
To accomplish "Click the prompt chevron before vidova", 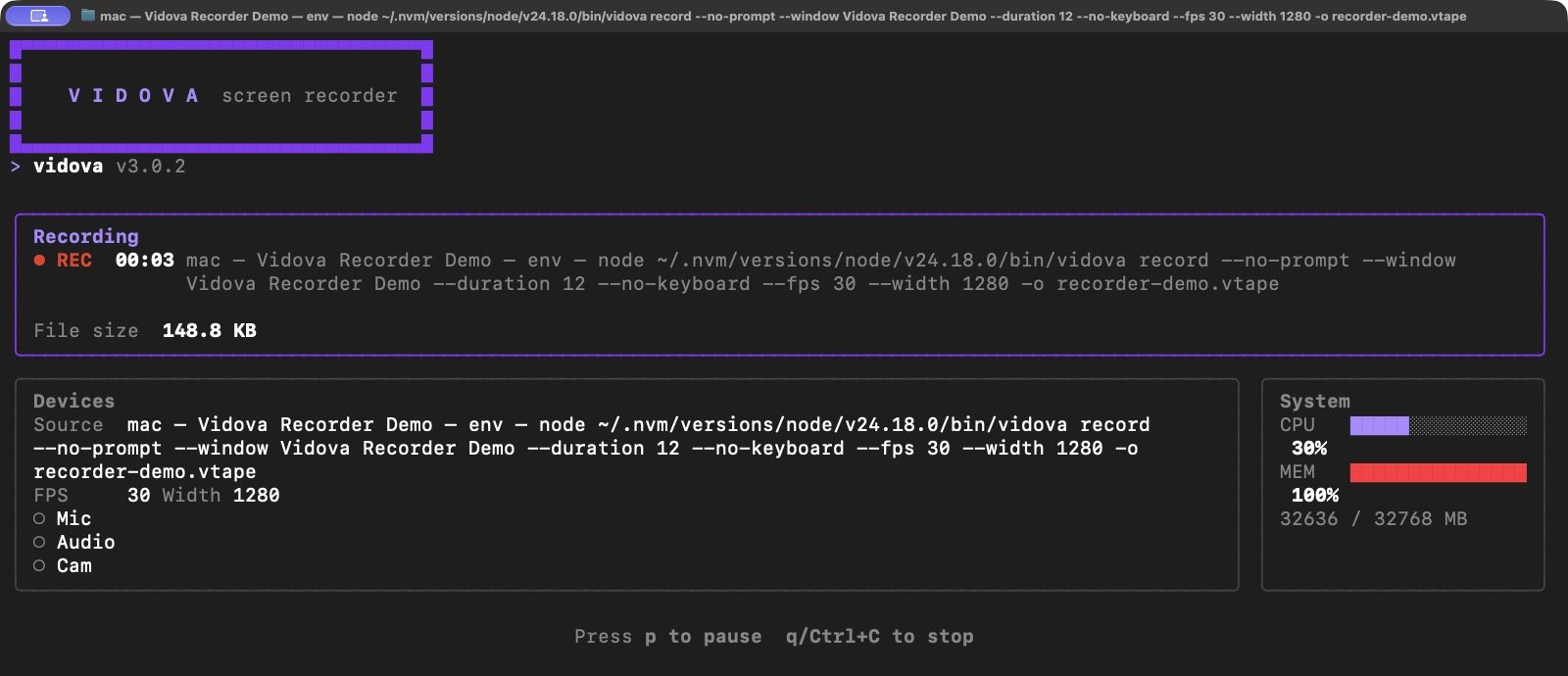I will coord(16,167).
